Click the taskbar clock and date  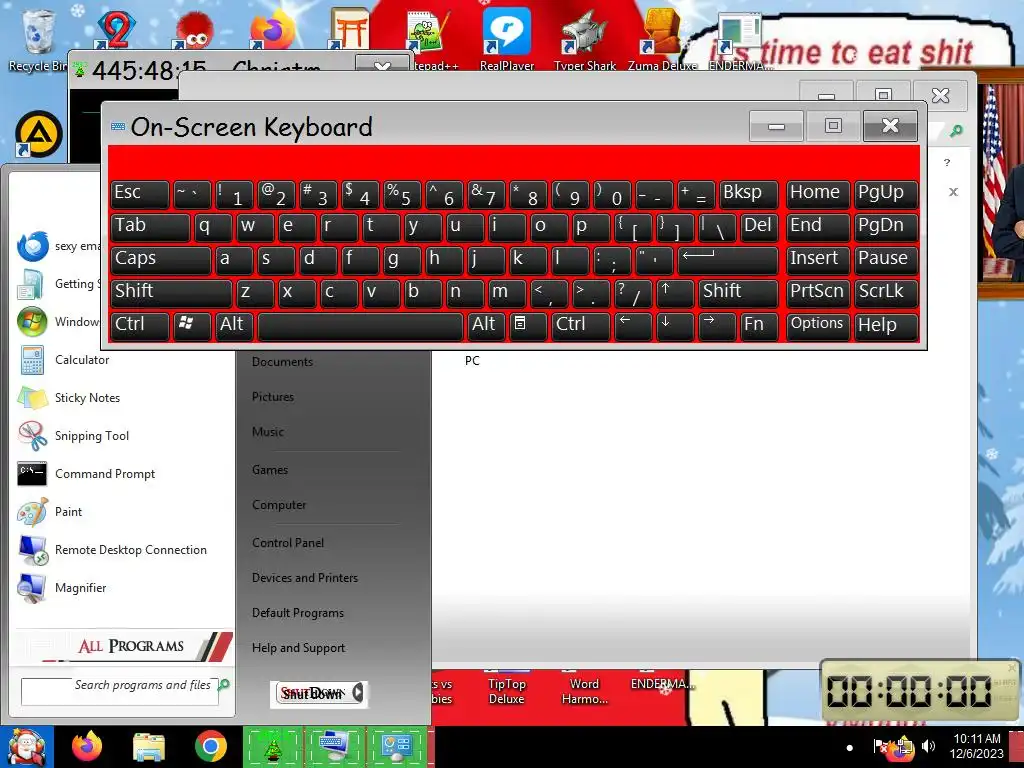(977, 746)
